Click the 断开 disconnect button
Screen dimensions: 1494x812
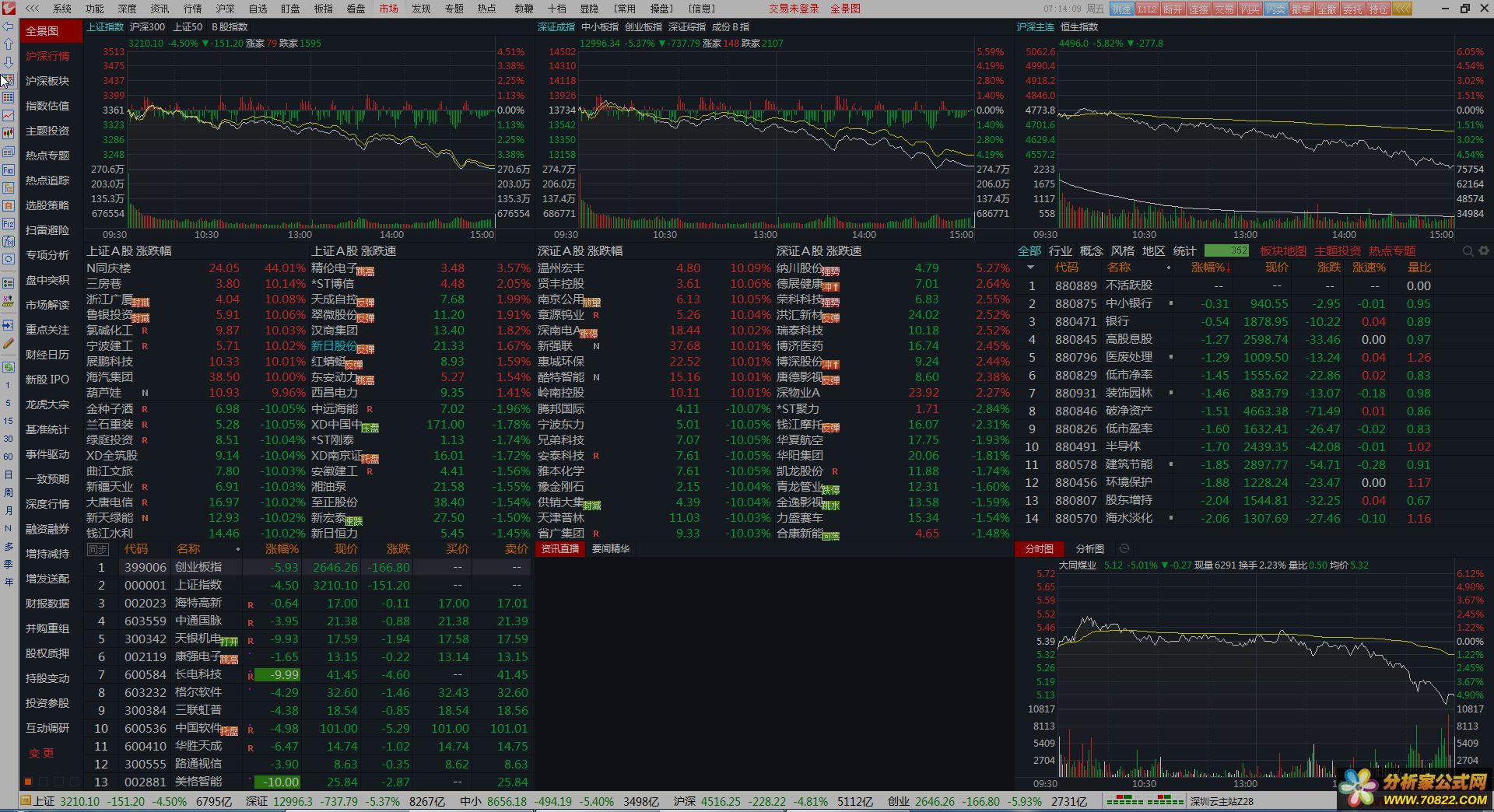coord(1173,9)
